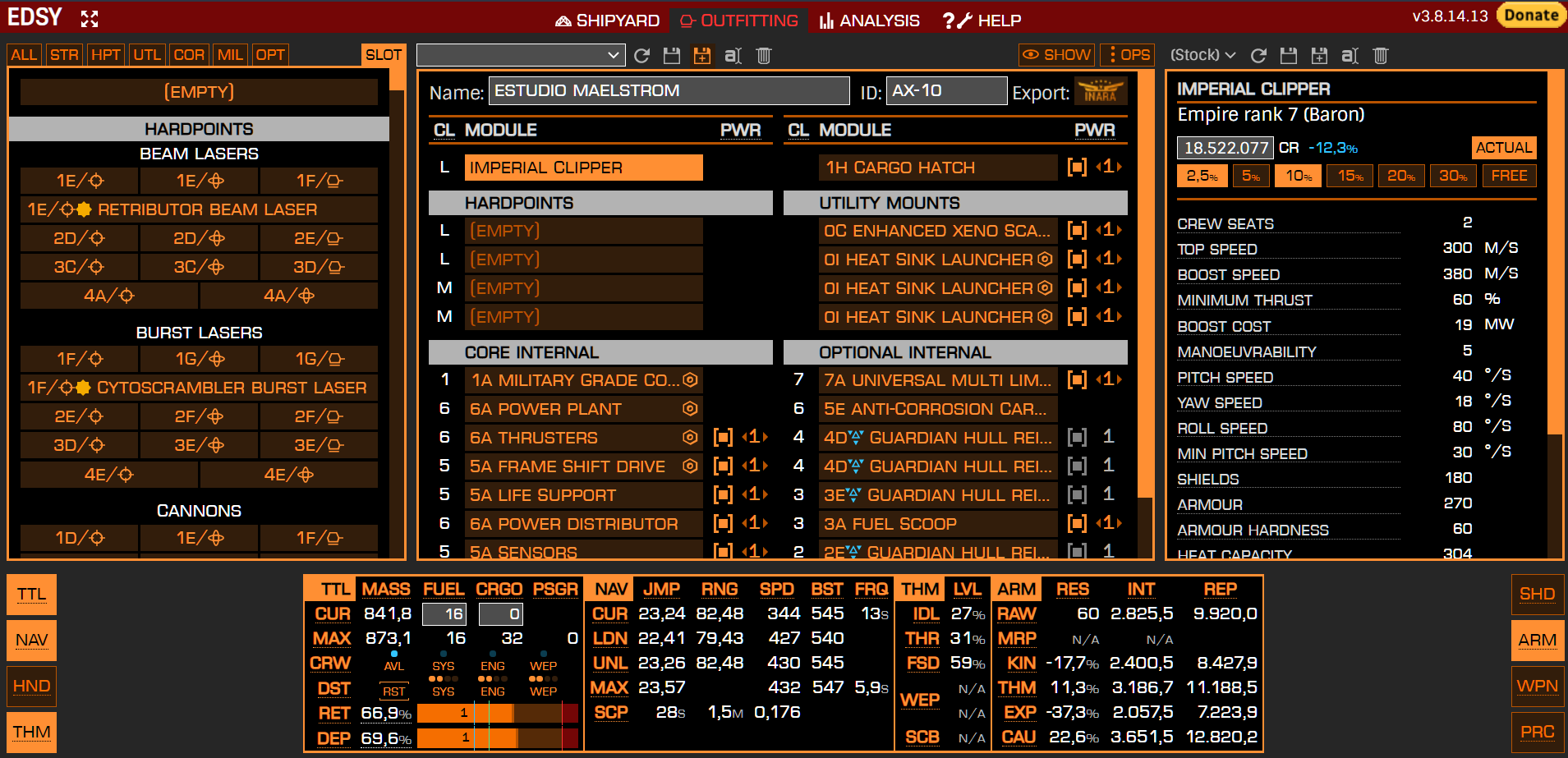Click the orange Save As icon

click(702, 56)
